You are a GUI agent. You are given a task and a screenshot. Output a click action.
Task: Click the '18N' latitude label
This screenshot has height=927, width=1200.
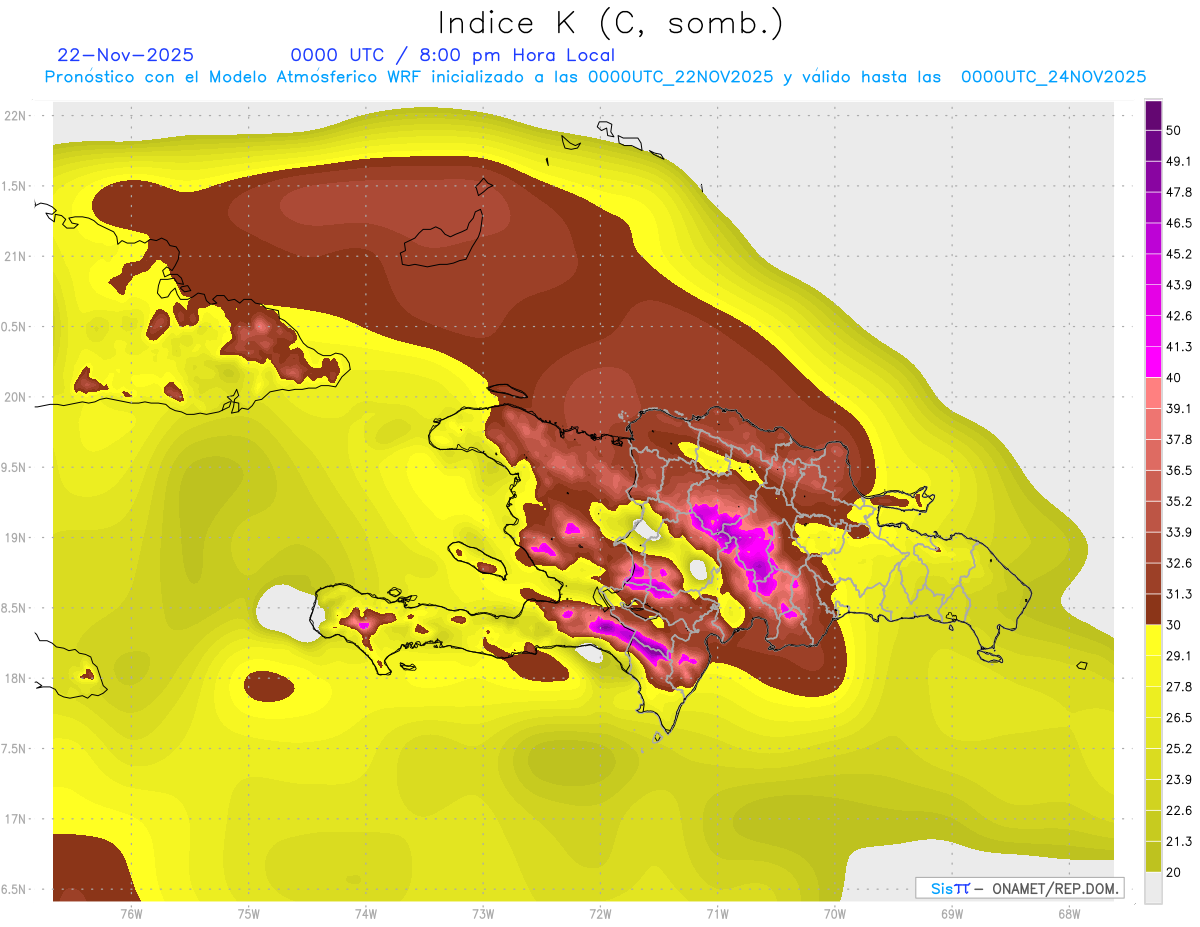click(x=17, y=678)
